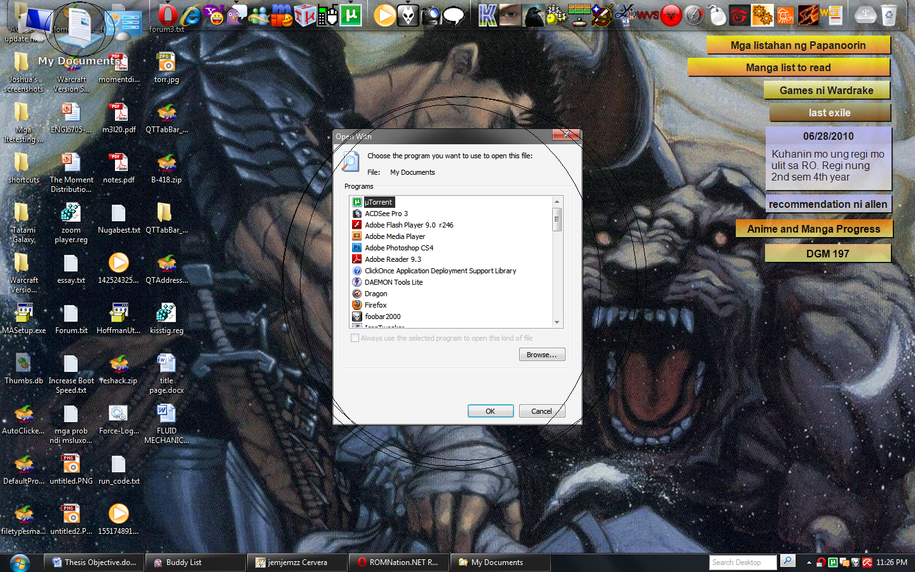Switch to jemjemzz Cervera taskbar window
Image resolution: width=915 pixels, height=572 pixels.
[x=298, y=563]
